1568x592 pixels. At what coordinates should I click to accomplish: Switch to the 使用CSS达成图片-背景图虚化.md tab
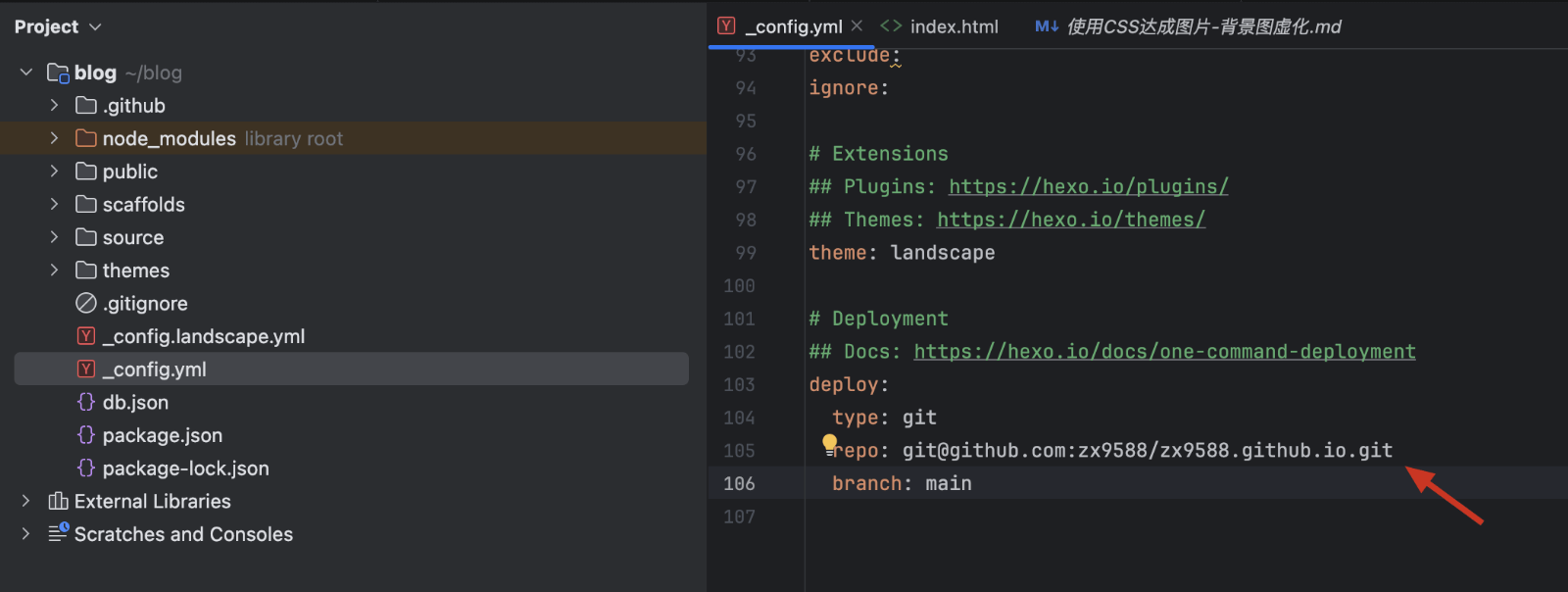[1203, 26]
